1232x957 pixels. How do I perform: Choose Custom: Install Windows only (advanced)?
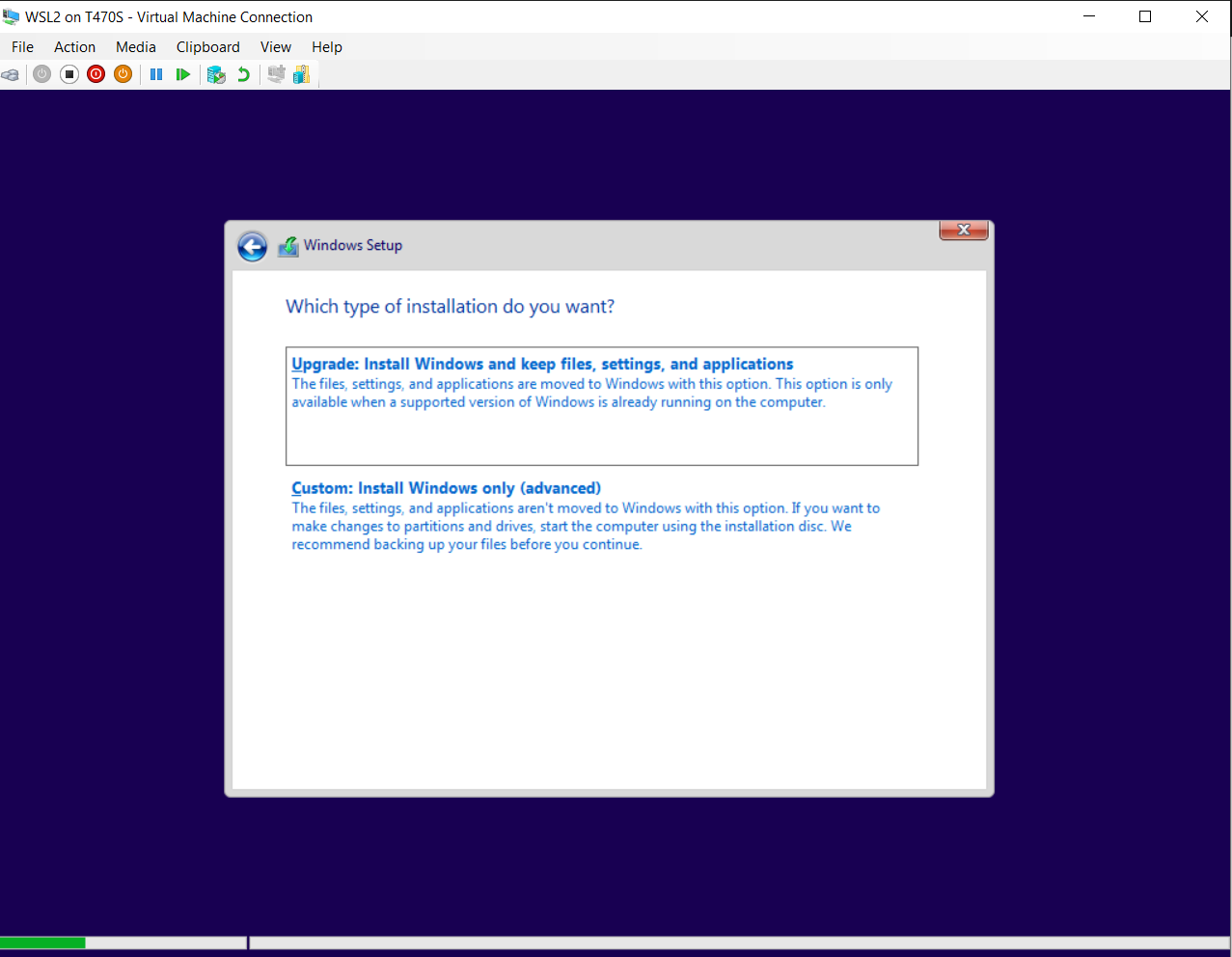tap(446, 488)
